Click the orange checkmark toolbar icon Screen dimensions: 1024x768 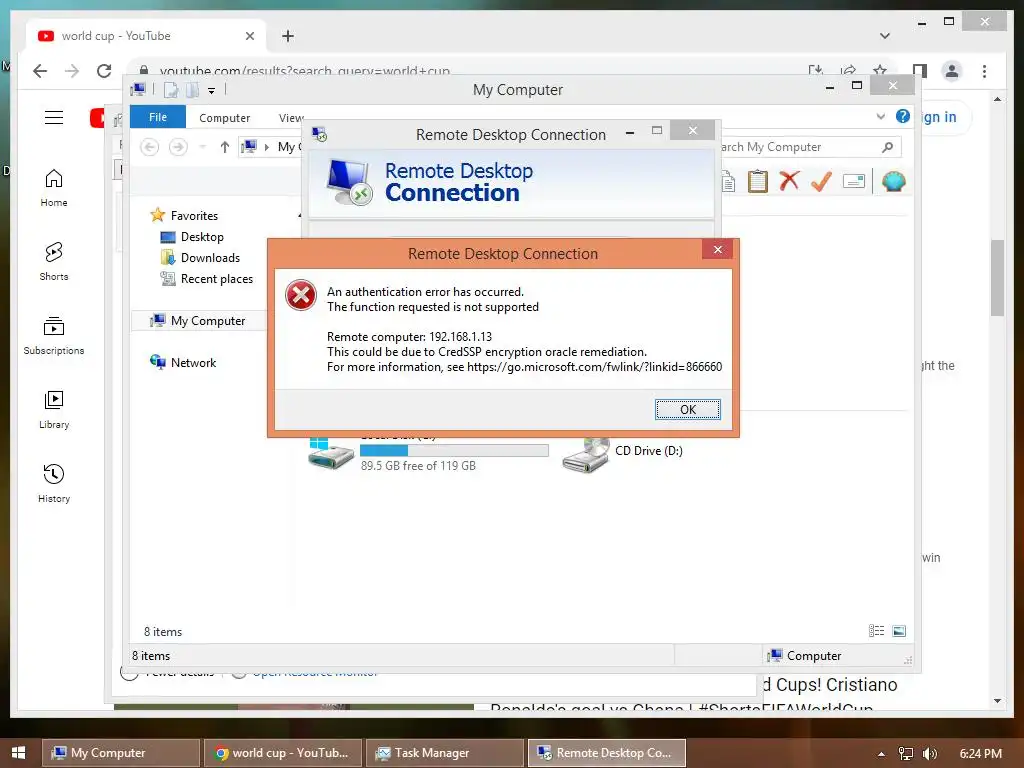821,181
